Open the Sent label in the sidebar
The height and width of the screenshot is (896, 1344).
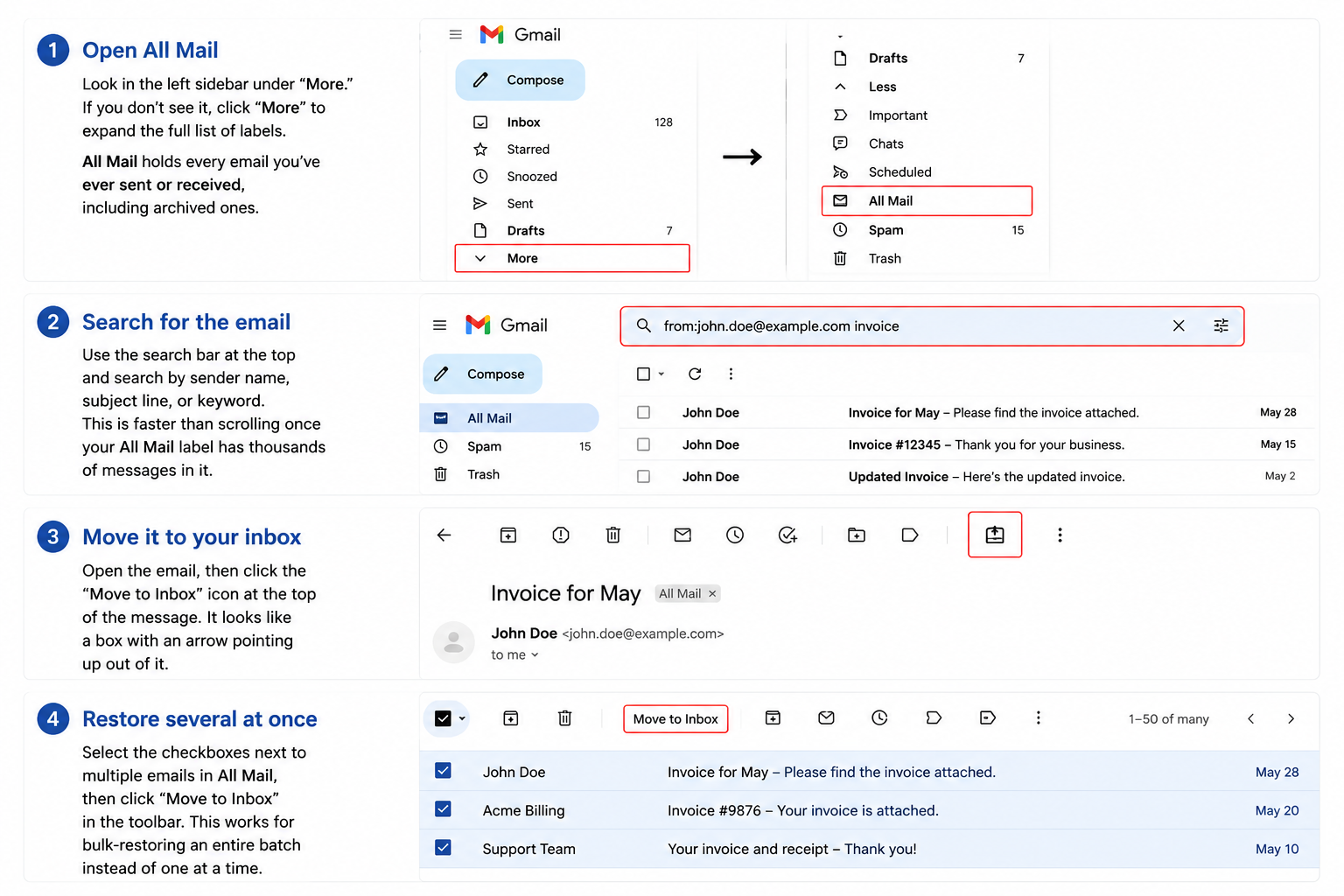(573, 204)
